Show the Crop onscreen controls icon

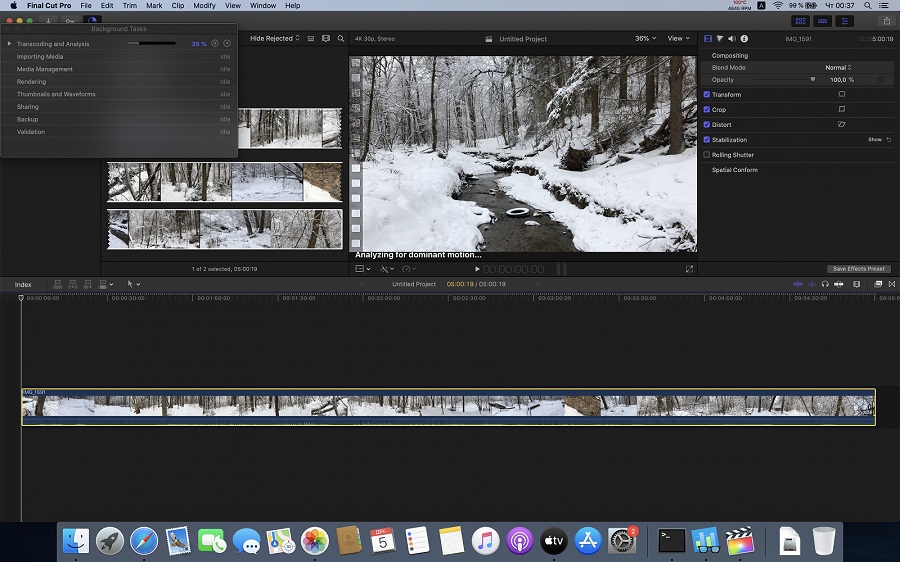pos(841,109)
